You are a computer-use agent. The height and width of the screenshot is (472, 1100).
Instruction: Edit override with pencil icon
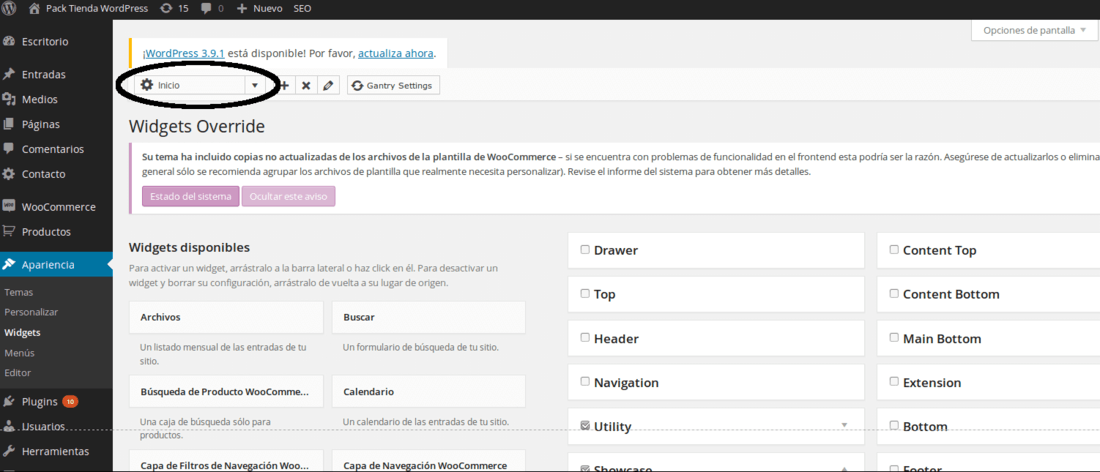328,86
